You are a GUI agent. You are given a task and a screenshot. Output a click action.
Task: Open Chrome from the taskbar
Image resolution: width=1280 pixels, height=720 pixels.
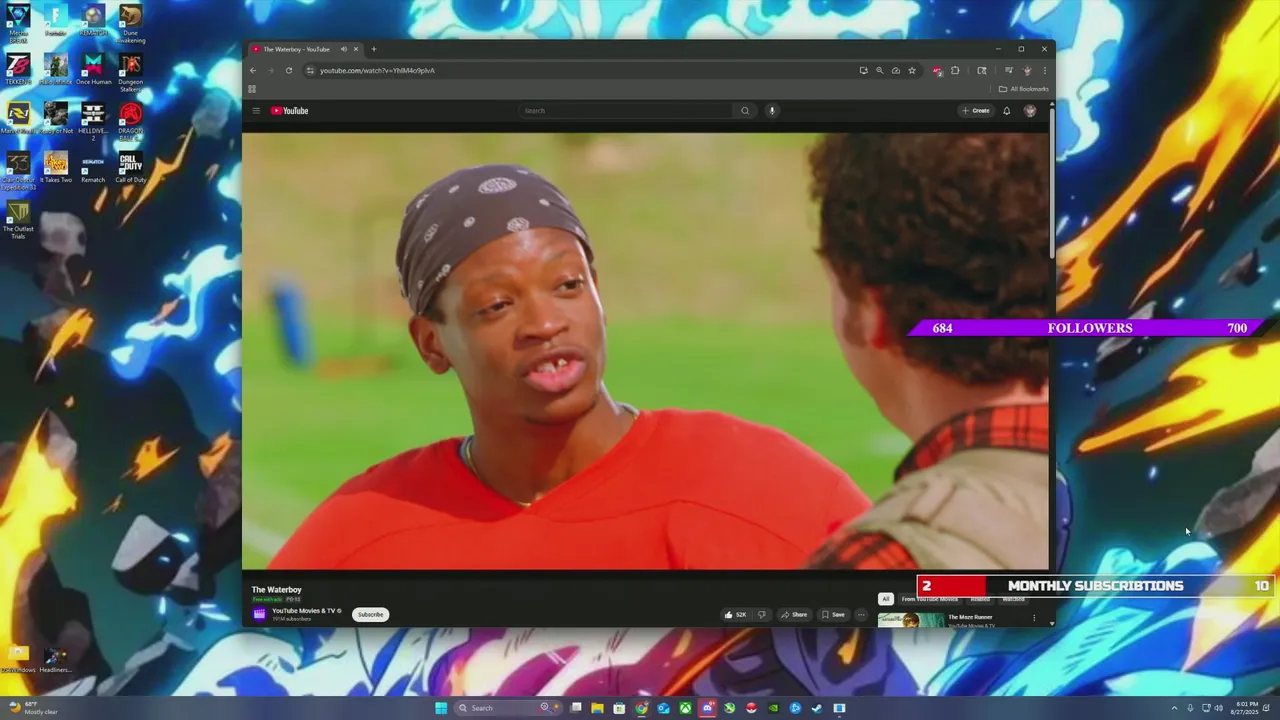click(x=641, y=708)
